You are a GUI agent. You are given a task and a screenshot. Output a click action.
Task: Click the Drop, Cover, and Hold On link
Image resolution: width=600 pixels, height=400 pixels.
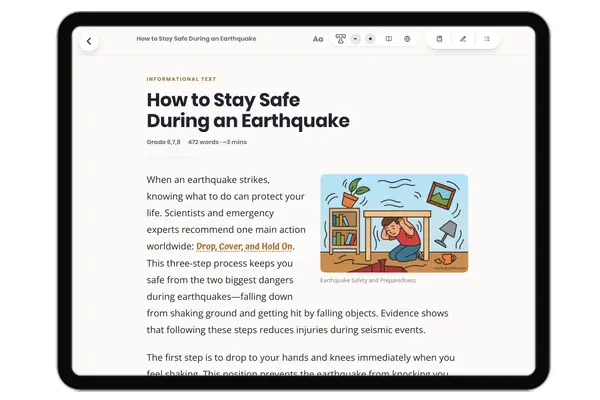245,247
